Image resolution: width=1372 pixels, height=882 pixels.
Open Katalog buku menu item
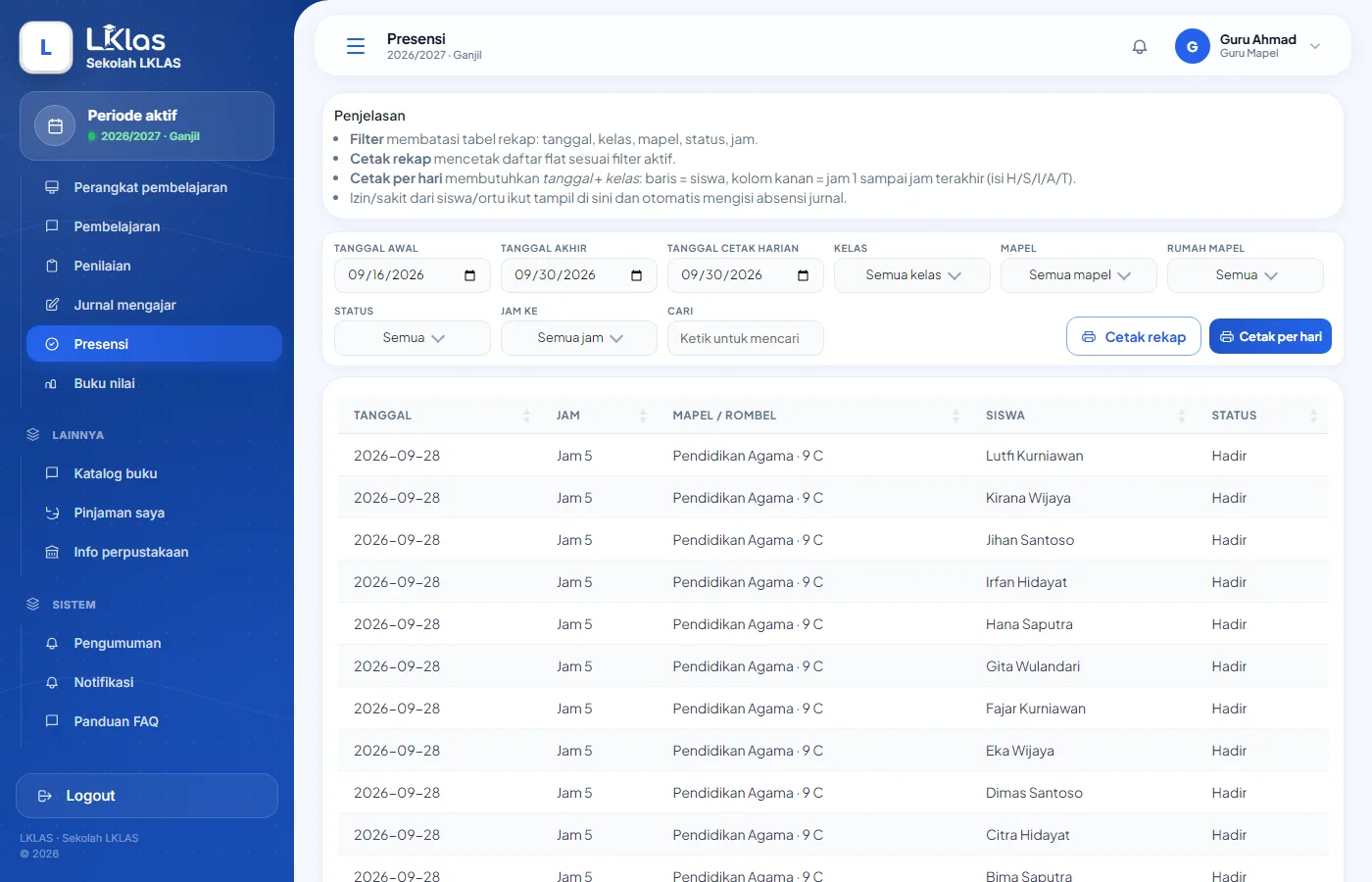pos(155,473)
